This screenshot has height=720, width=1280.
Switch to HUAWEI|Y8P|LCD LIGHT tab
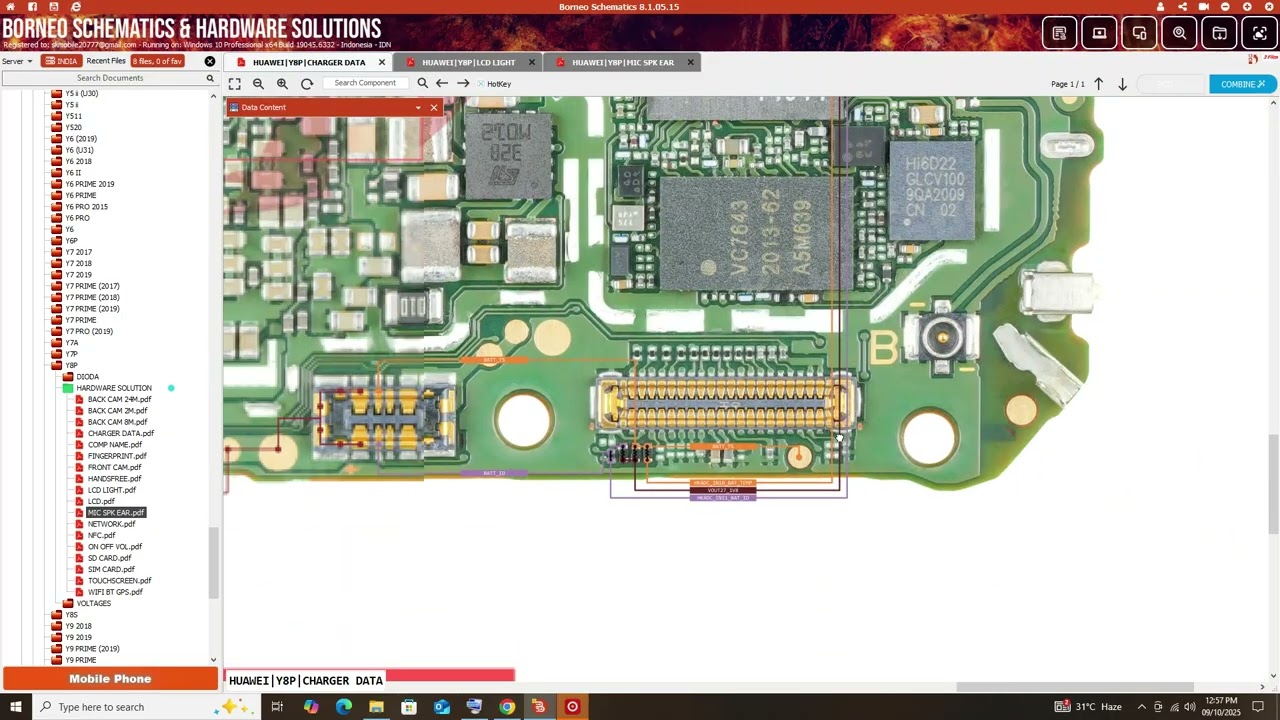point(468,62)
